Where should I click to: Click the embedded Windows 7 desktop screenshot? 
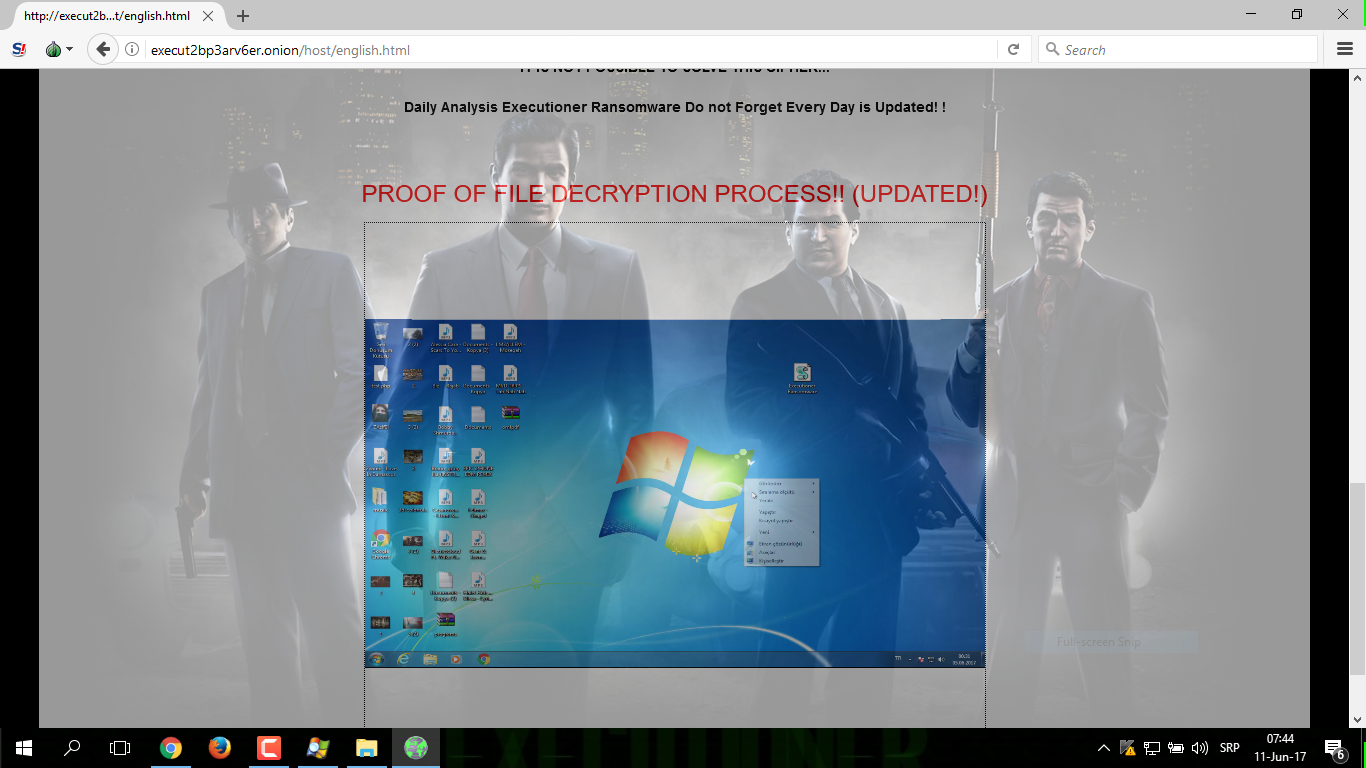[x=675, y=493]
